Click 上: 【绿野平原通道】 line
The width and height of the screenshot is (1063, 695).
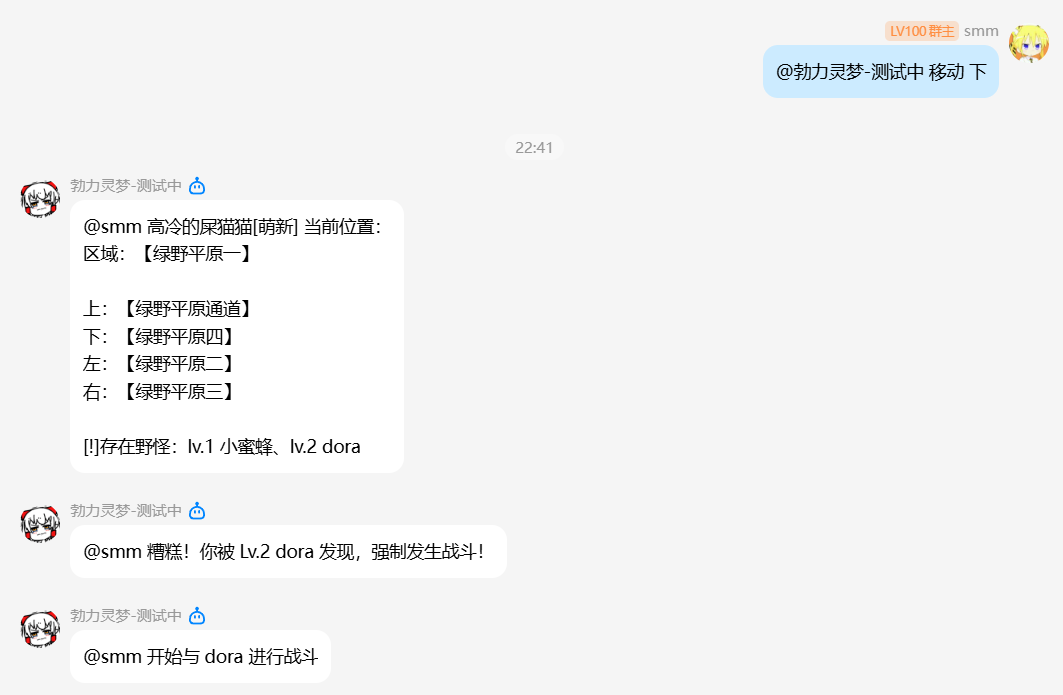tap(169, 309)
